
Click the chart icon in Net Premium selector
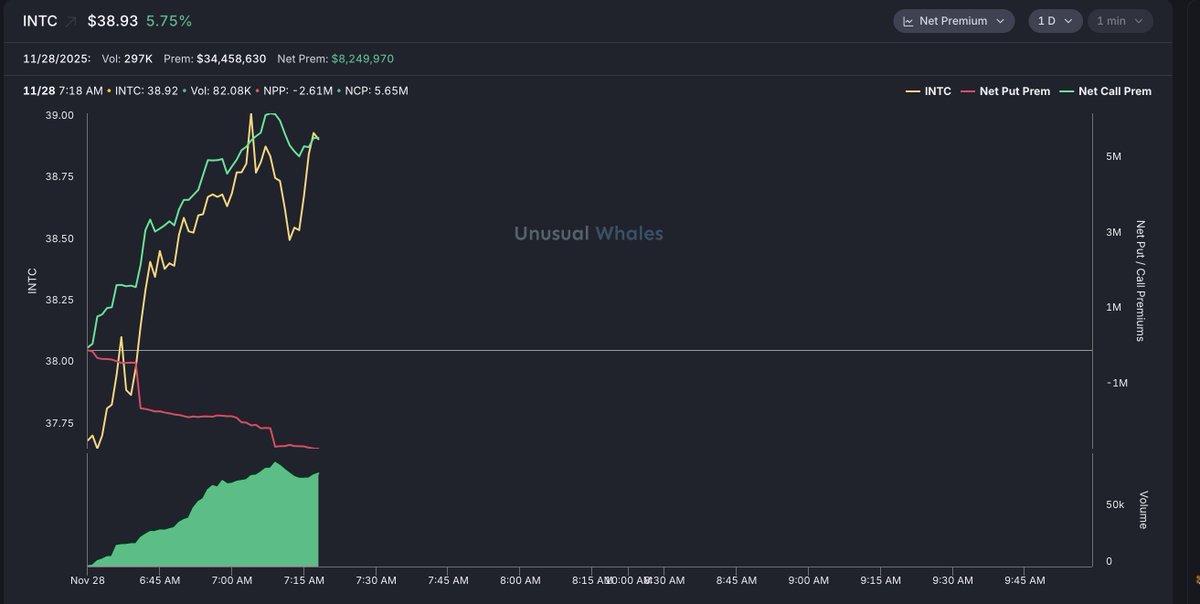(908, 21)
